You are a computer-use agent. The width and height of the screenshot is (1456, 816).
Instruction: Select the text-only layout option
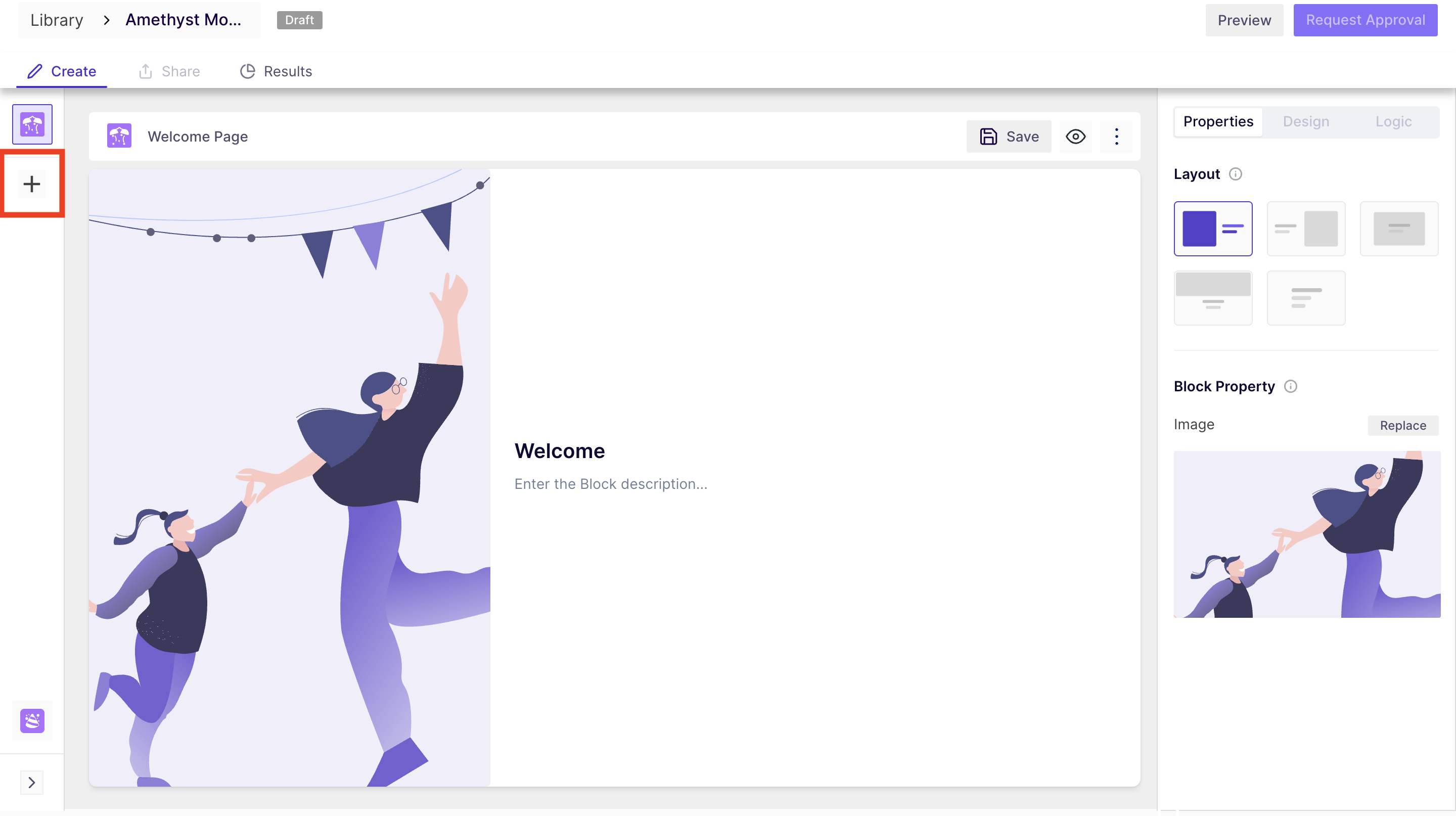click(1306, 298)
